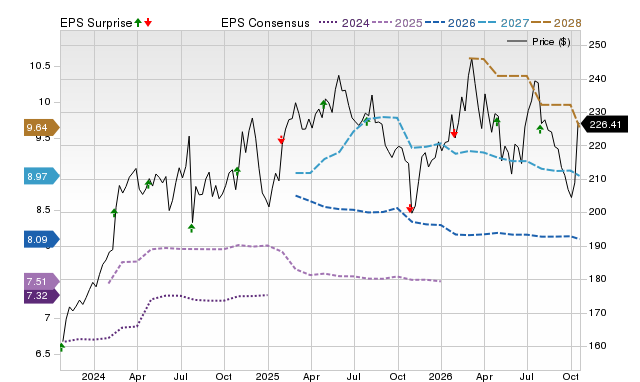Toggle the 2028 consensus series in the legend
640x382 pixels.
click(556, 23)
